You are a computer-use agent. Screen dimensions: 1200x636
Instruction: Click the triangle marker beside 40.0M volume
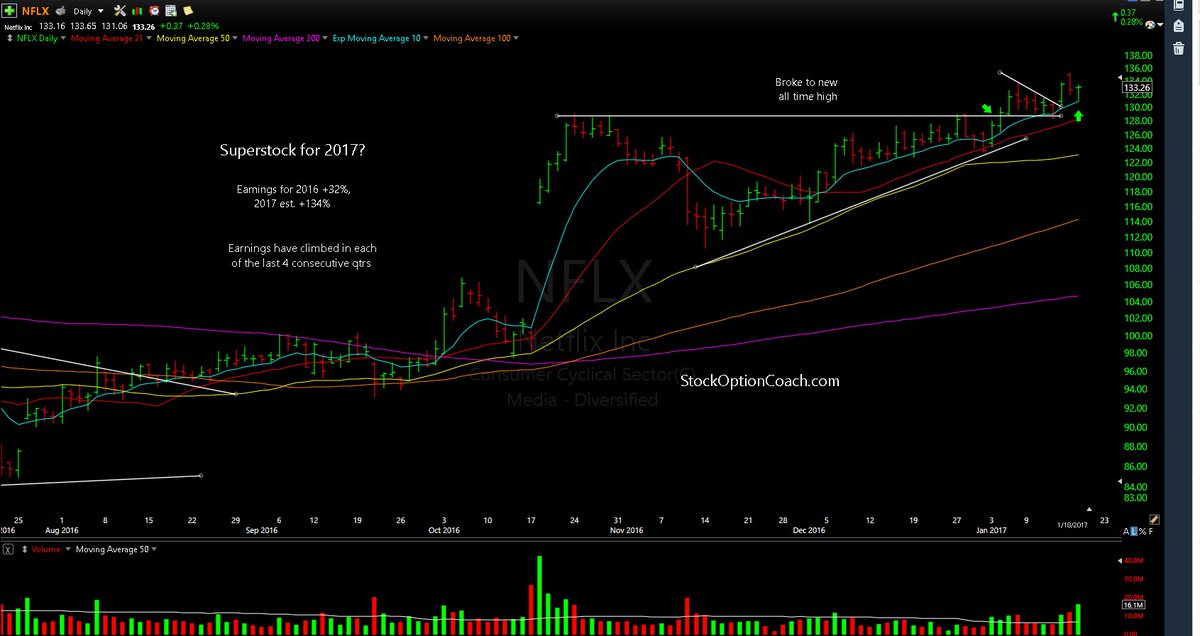(1120, 561)
